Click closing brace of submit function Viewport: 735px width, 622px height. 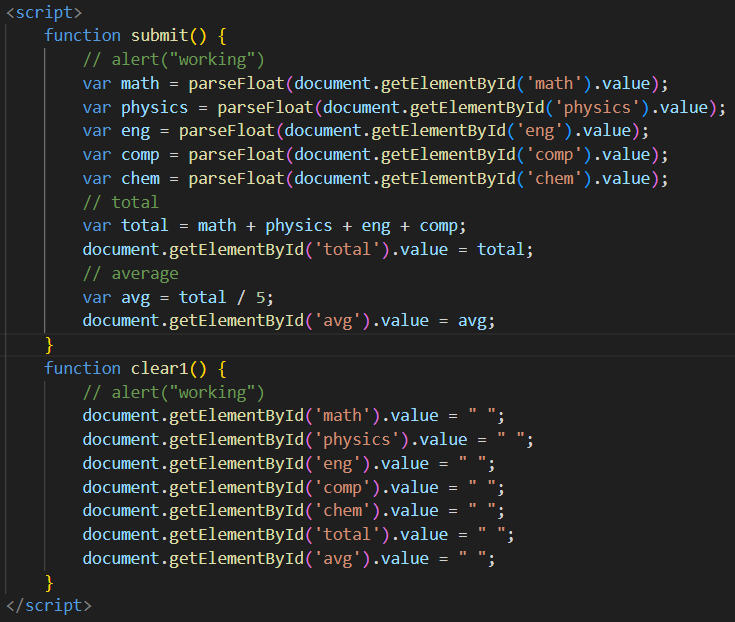tap(49, 344)
